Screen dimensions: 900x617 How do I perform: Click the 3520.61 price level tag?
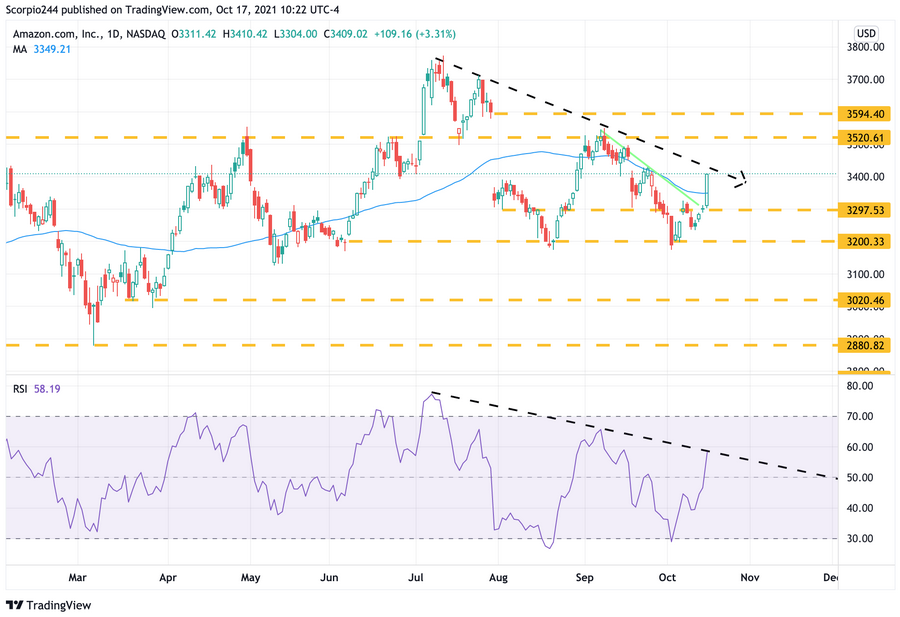coord(864,138)
